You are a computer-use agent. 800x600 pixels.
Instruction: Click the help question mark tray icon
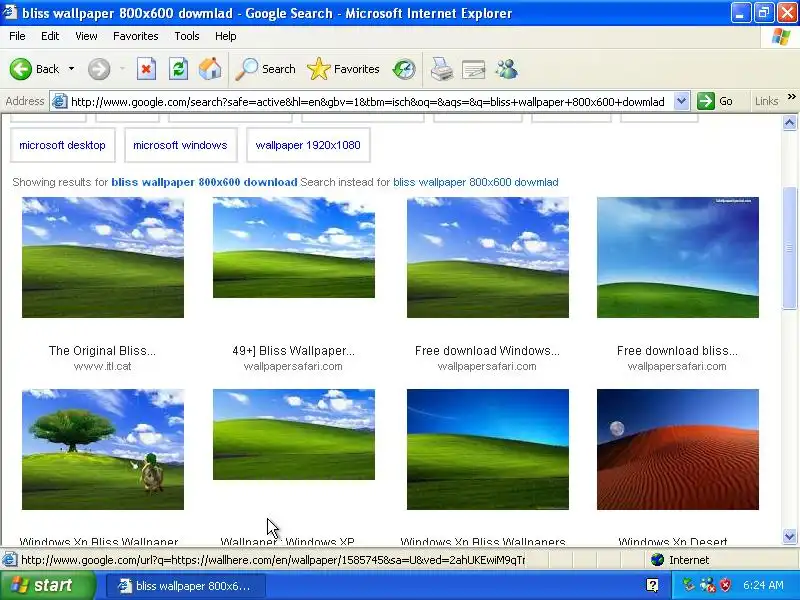coord(652,585)
